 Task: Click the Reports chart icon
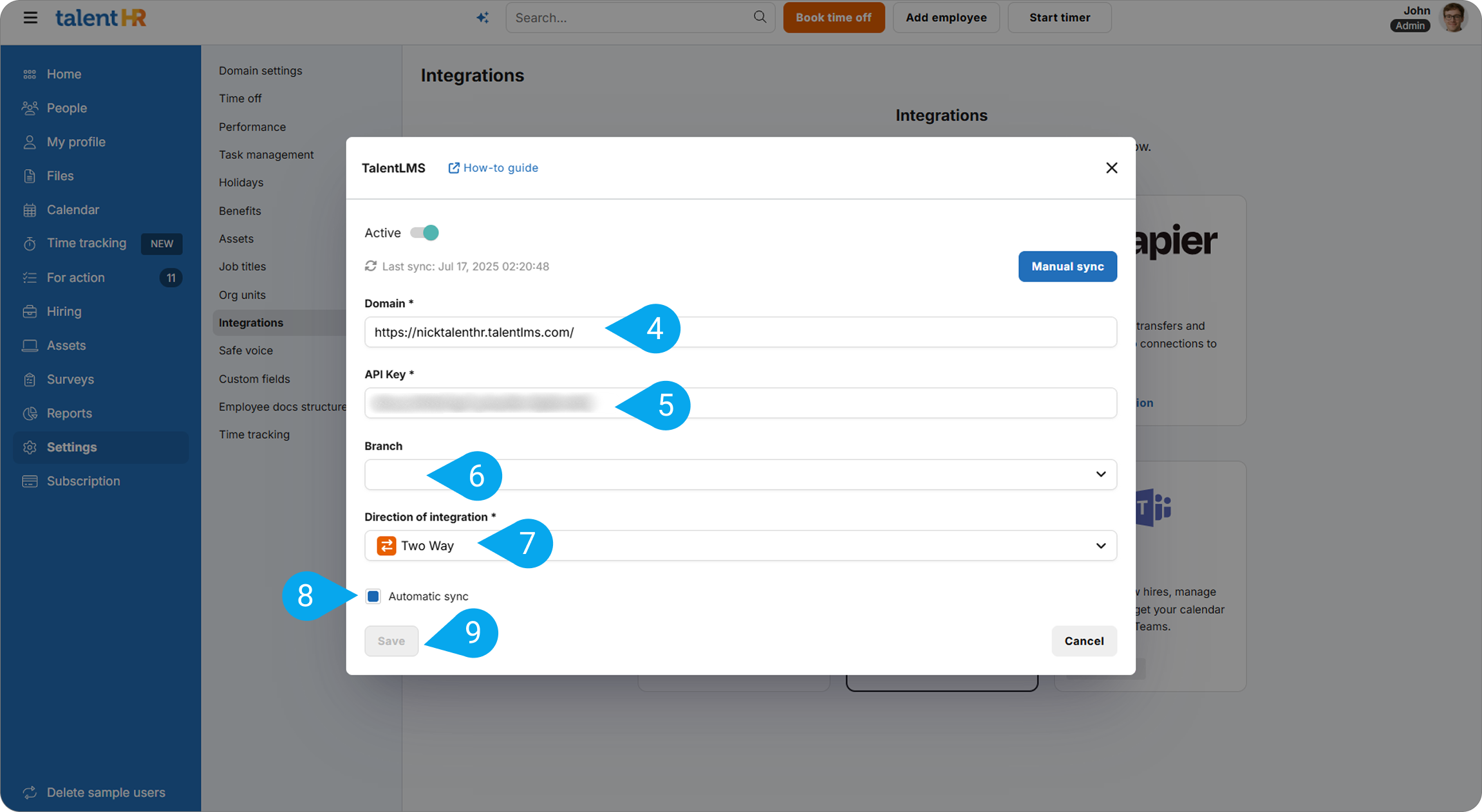click(30, 413)
